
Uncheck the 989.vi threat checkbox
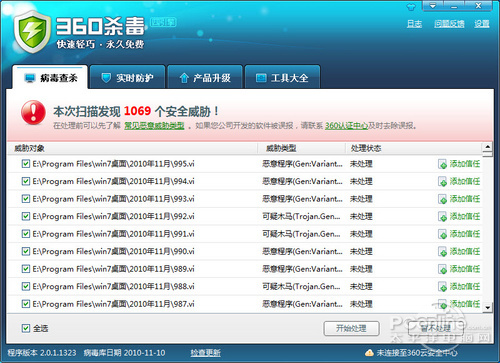click(x=26, y=269)
